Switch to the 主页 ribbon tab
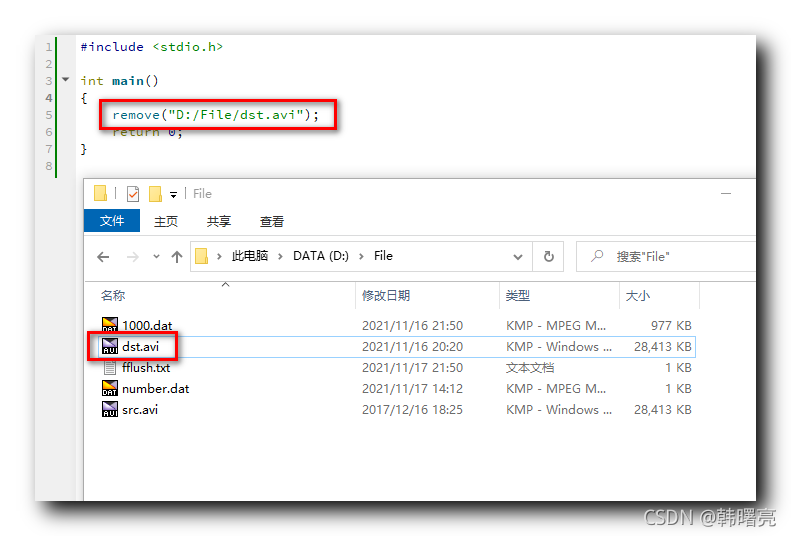The image size is (791, 536). (x=166, y=221)
